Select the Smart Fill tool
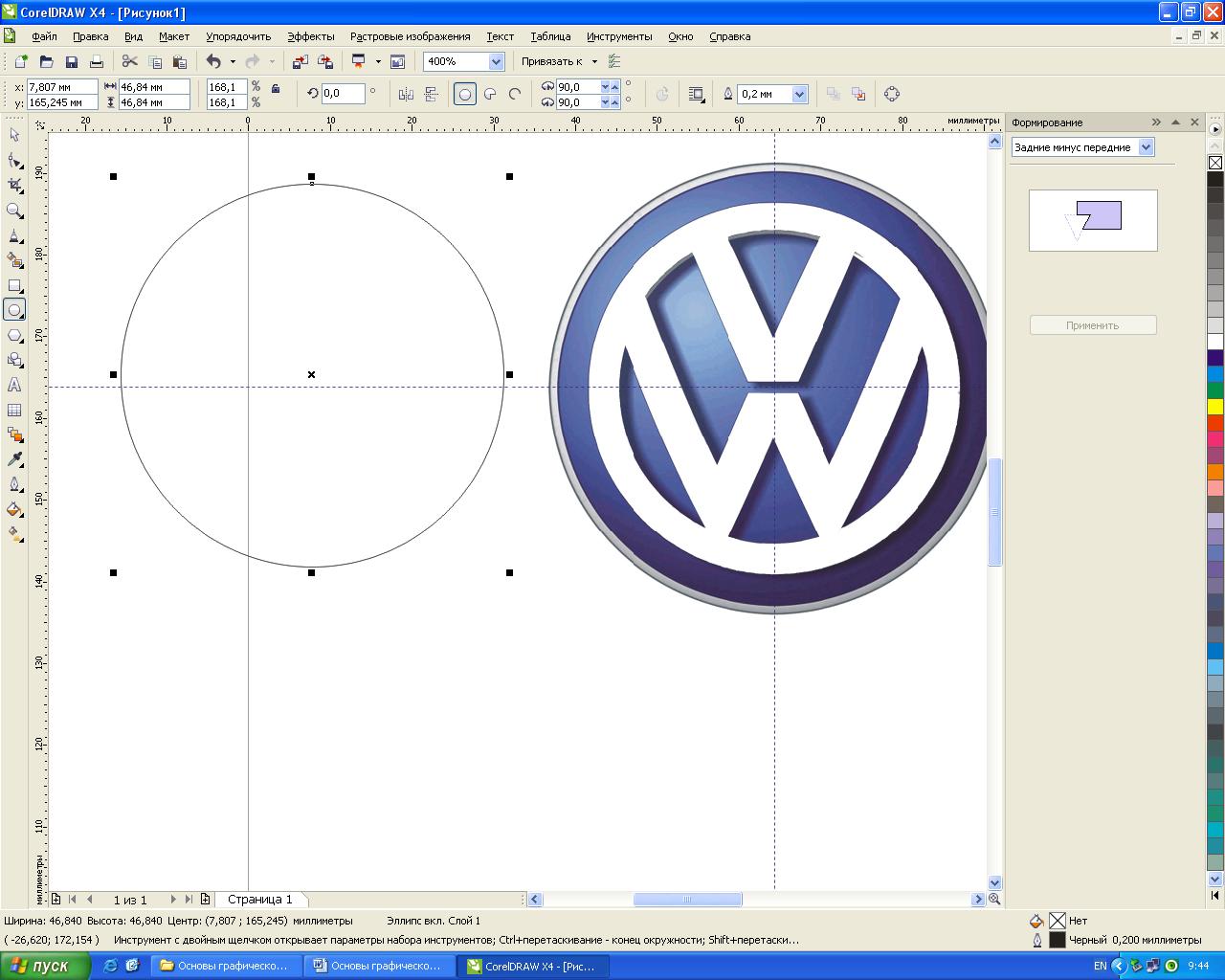Viewport: 1225px width, 980px height. point(14,259)
